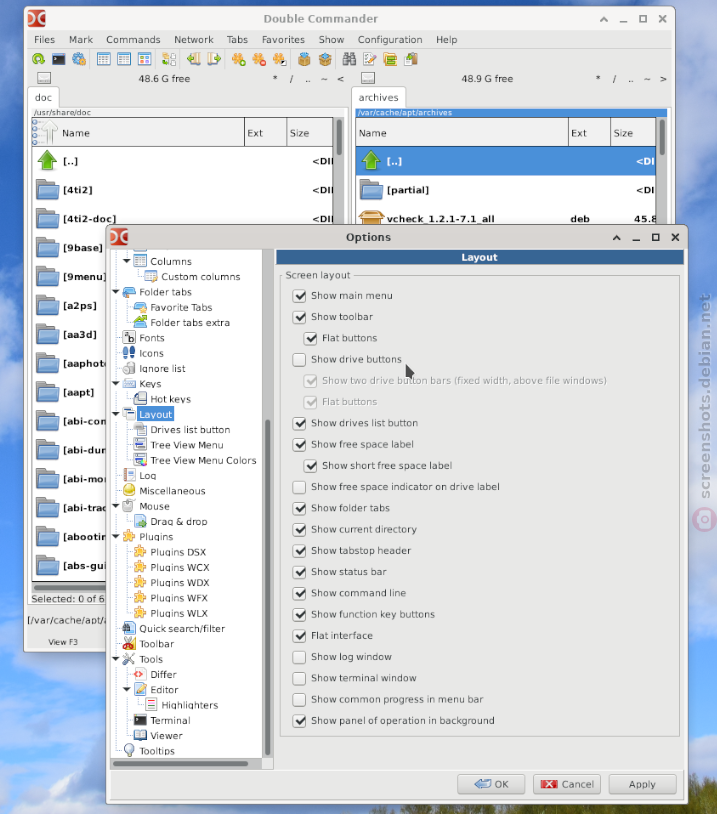The image size is (717, 814).
Task: Click the pack files box icon
Action: 304,59
